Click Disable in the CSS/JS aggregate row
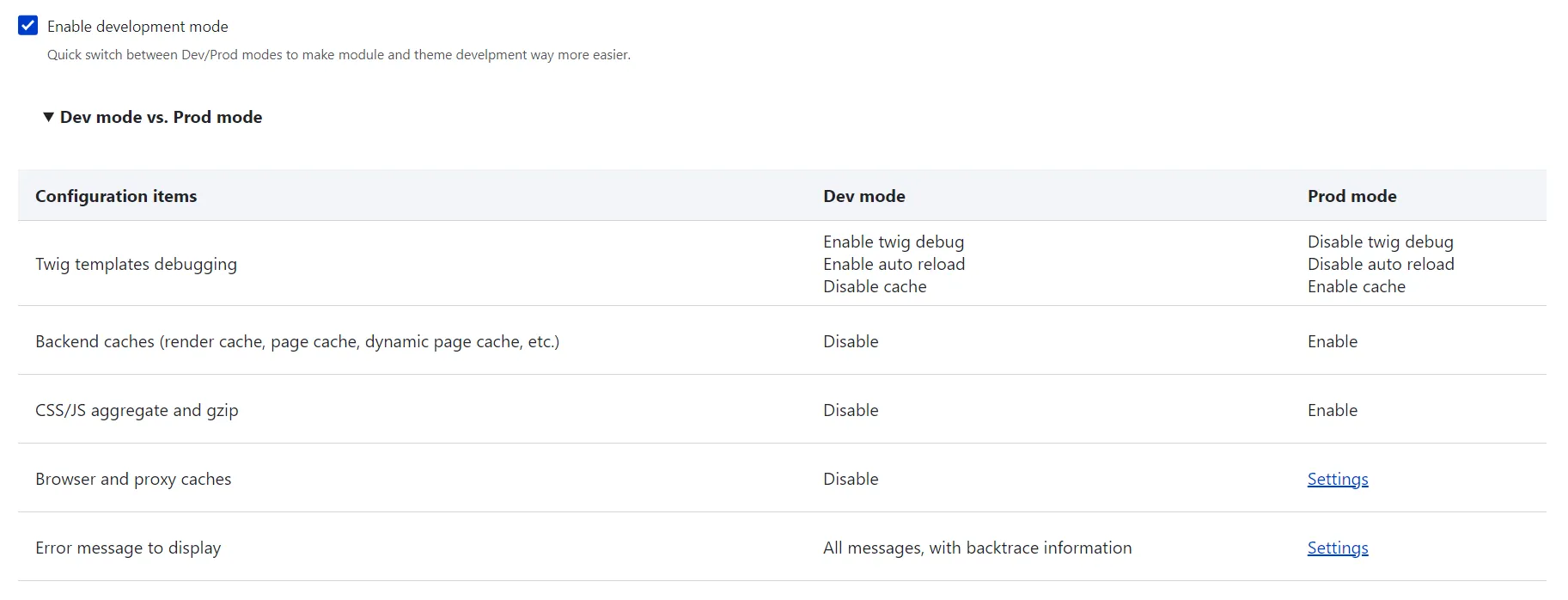1568x600 pixels. (851, 410)
